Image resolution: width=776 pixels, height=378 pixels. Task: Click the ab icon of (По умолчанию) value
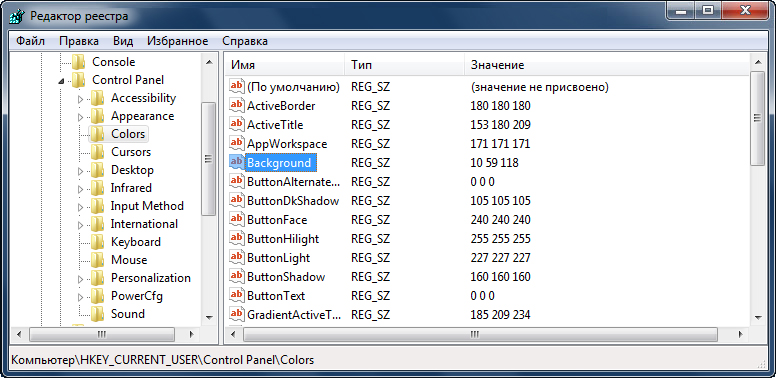[237, 87]
